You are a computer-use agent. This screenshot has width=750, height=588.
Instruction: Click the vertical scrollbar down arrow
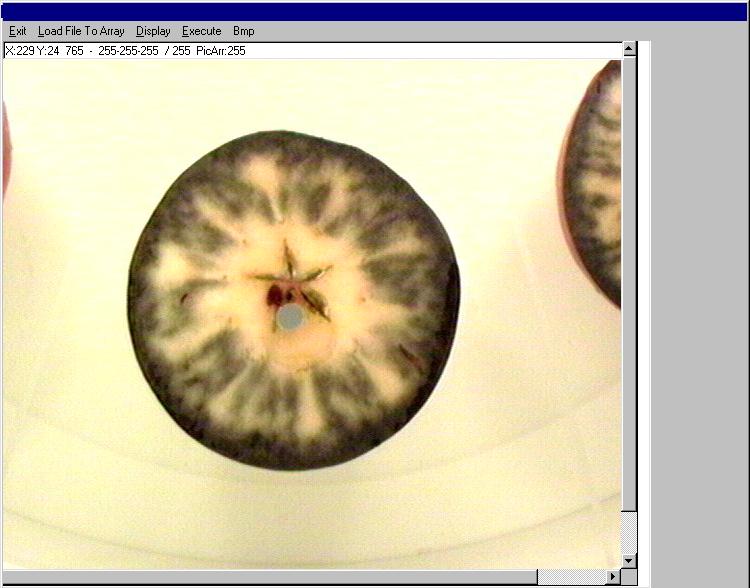pyautogui.click(x=628, y=560)
